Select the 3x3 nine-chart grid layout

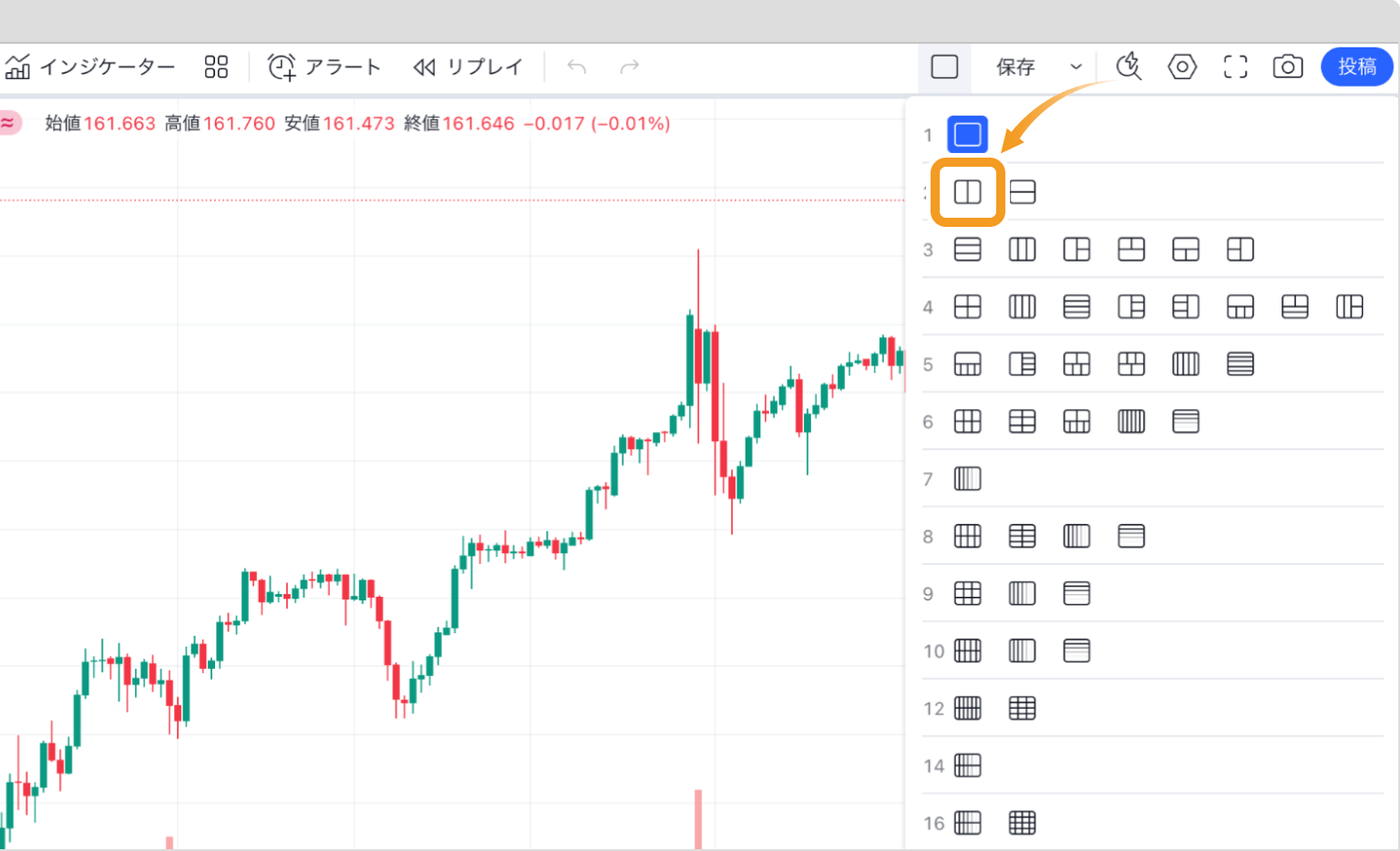click(967, 594)
